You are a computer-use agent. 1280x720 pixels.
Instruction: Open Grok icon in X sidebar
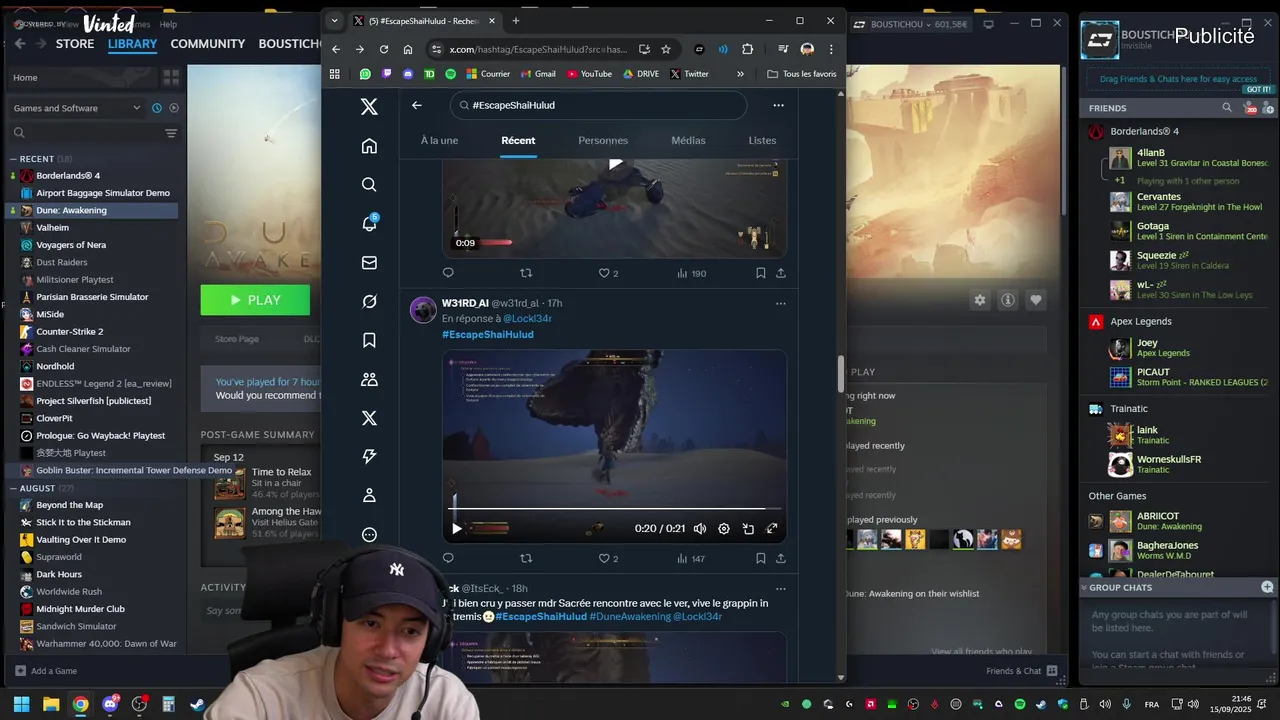pyautogui.click(x=369, y=301)
